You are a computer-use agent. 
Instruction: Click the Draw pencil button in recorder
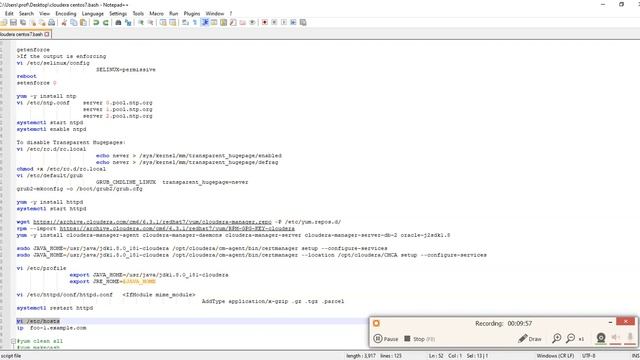(x=530, y=339)
